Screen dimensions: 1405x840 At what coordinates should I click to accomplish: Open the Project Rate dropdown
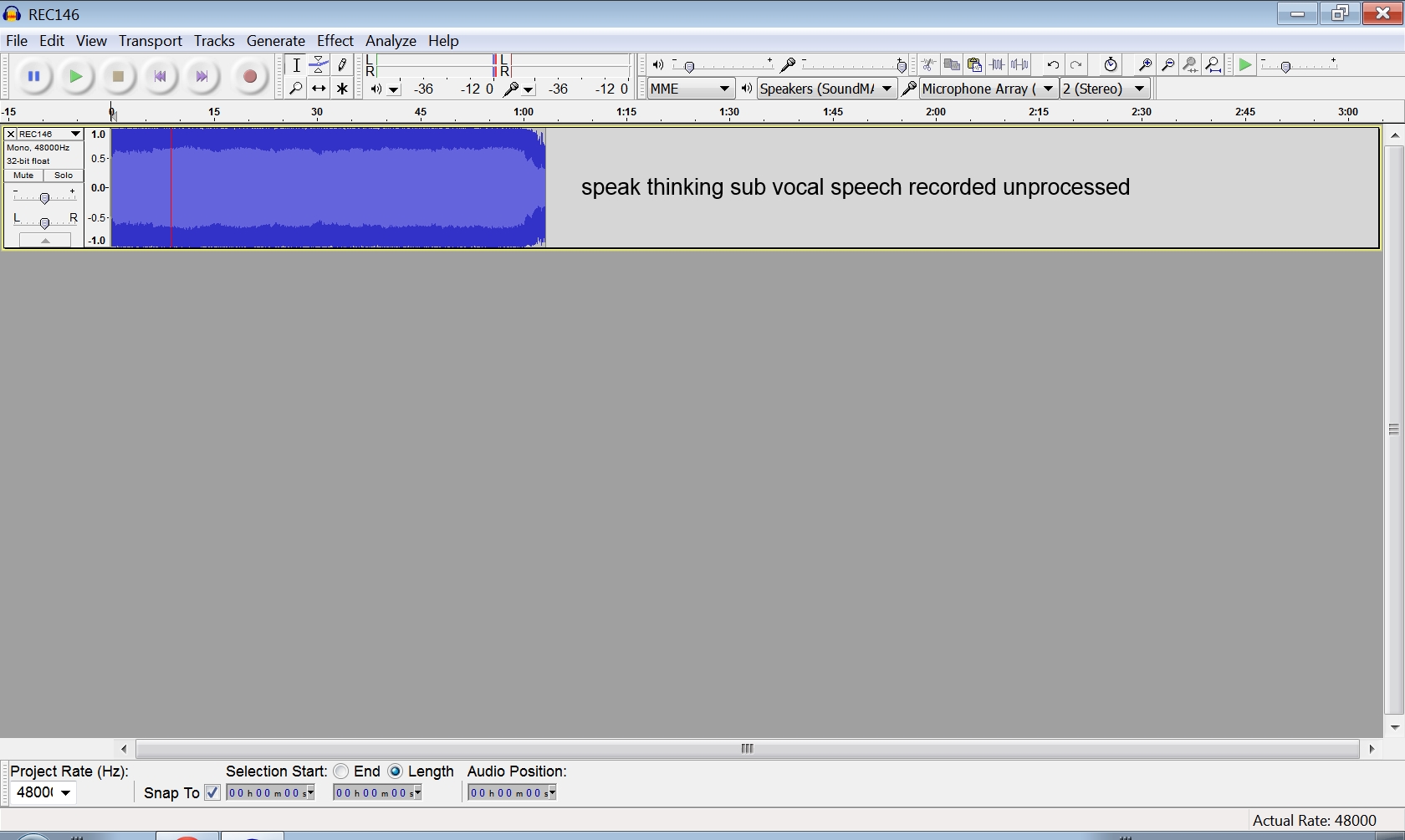43,792
